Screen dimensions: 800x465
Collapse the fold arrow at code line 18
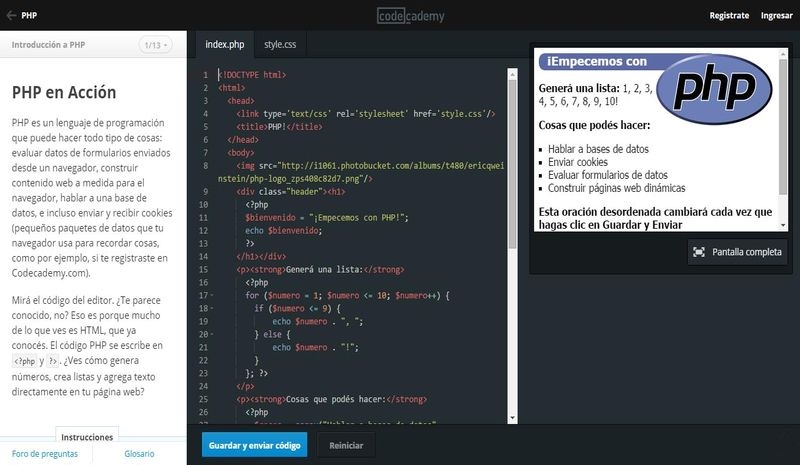(x=212, y=308)
